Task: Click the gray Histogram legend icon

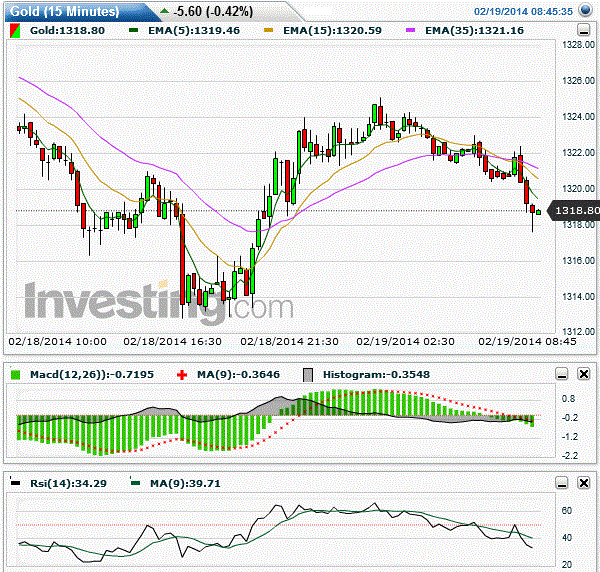Action: click(x=308, y=375)
